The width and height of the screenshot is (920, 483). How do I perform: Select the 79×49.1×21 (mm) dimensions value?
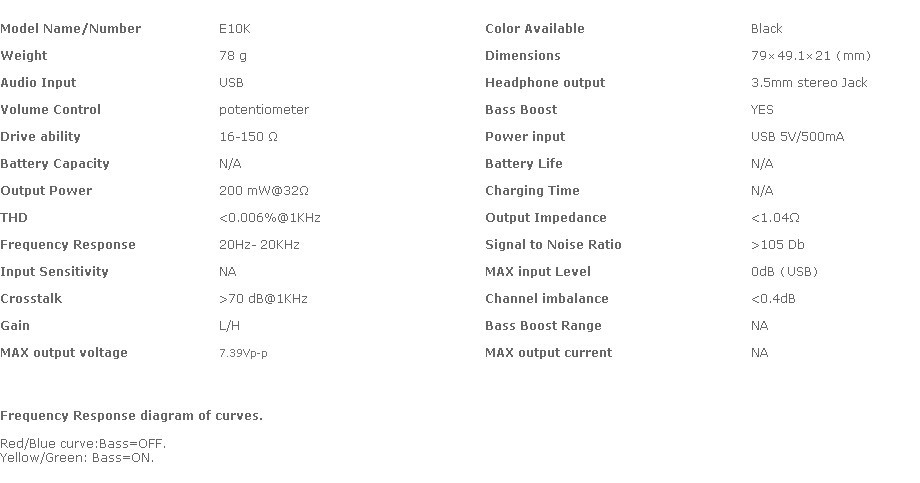coord(811,56)
